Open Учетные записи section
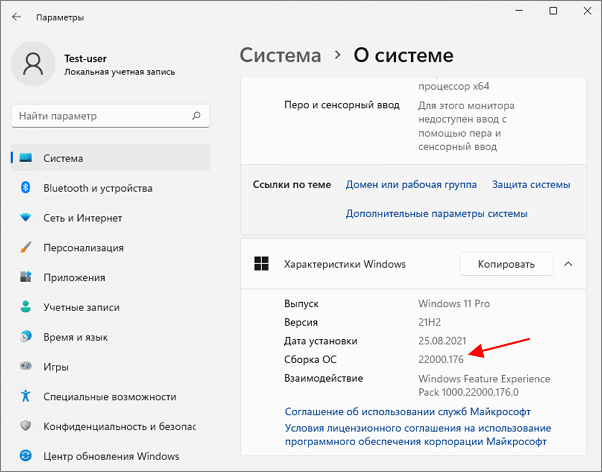 pyautogui.click(x=81, y=307)
